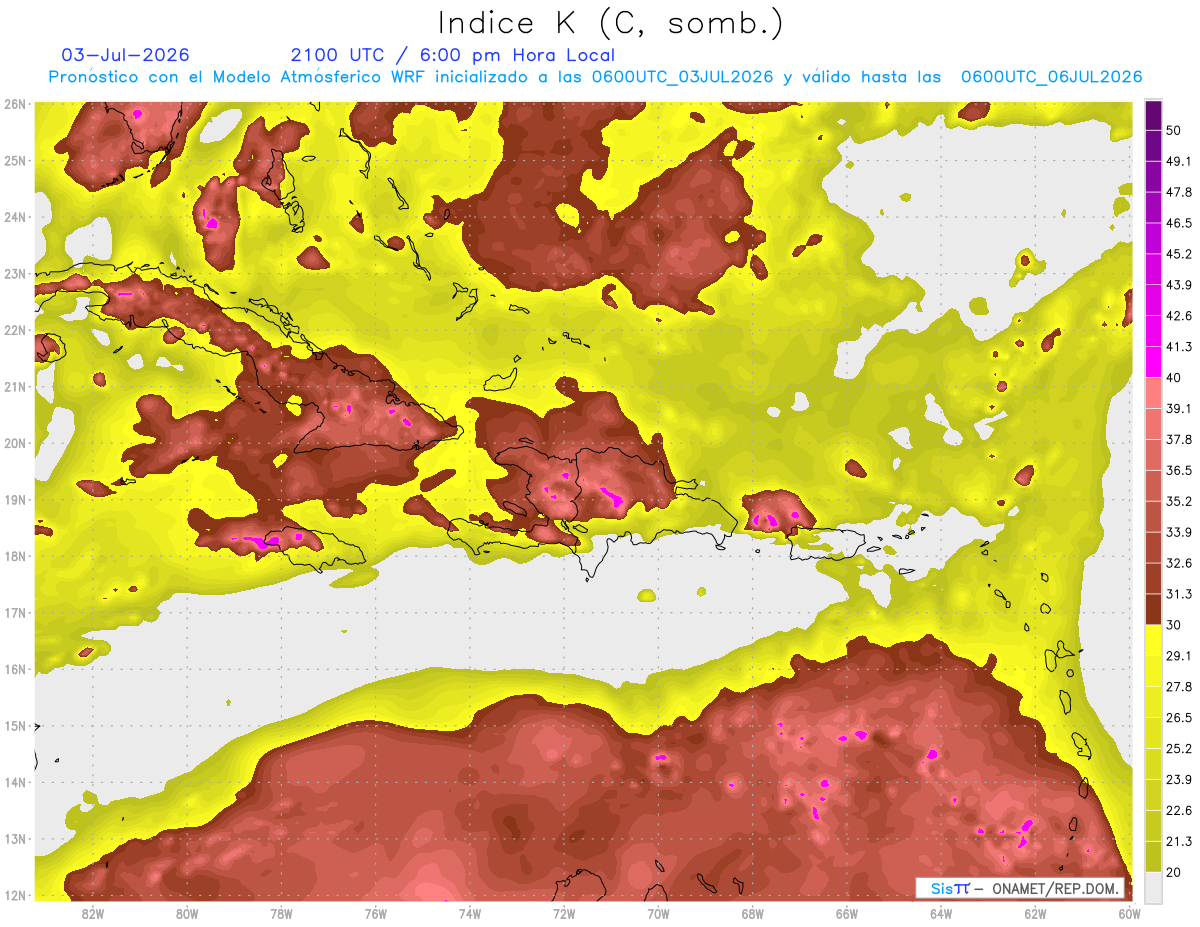1200x927 pixels.
Task: Click the latitude axis label "21N"
Action: (x=15, y=387)
